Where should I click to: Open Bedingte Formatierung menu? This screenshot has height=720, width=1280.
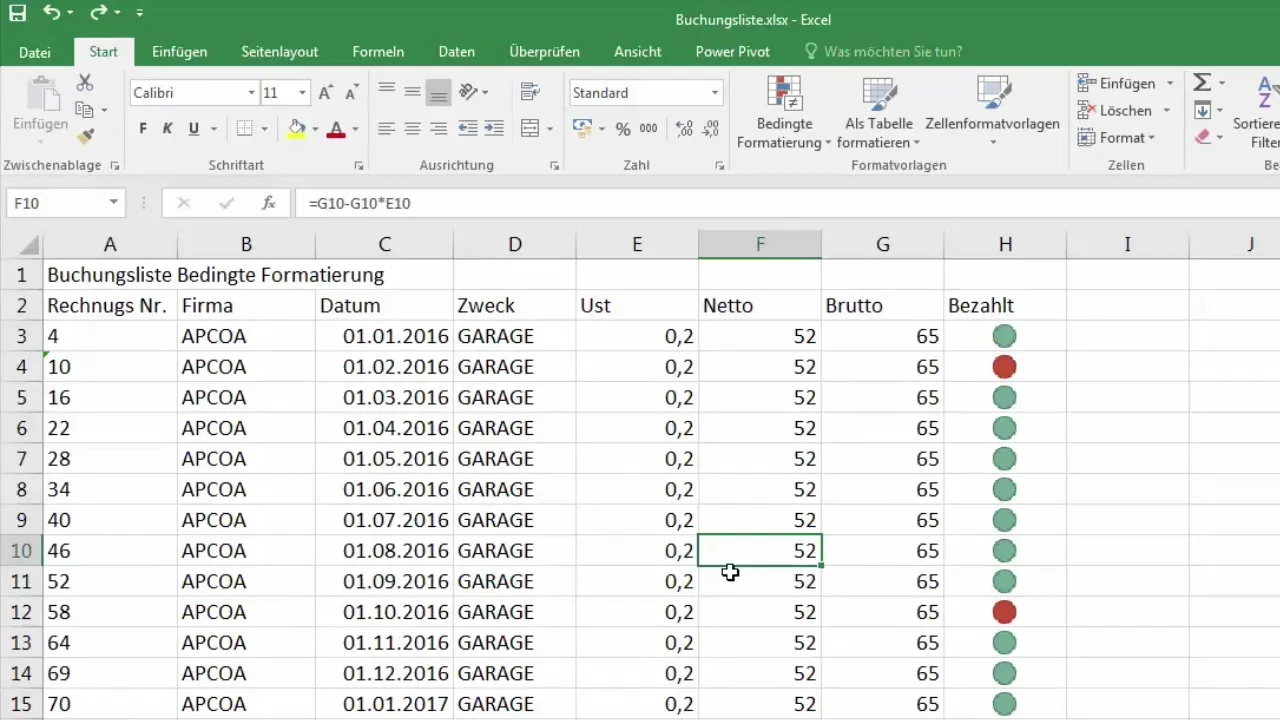pos(785,112)
